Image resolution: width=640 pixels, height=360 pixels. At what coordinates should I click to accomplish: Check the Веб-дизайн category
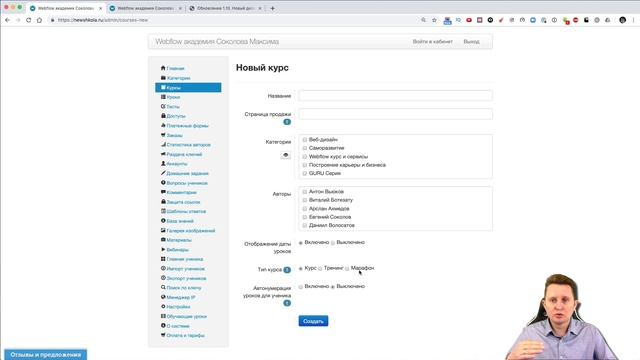click(304, 140)
